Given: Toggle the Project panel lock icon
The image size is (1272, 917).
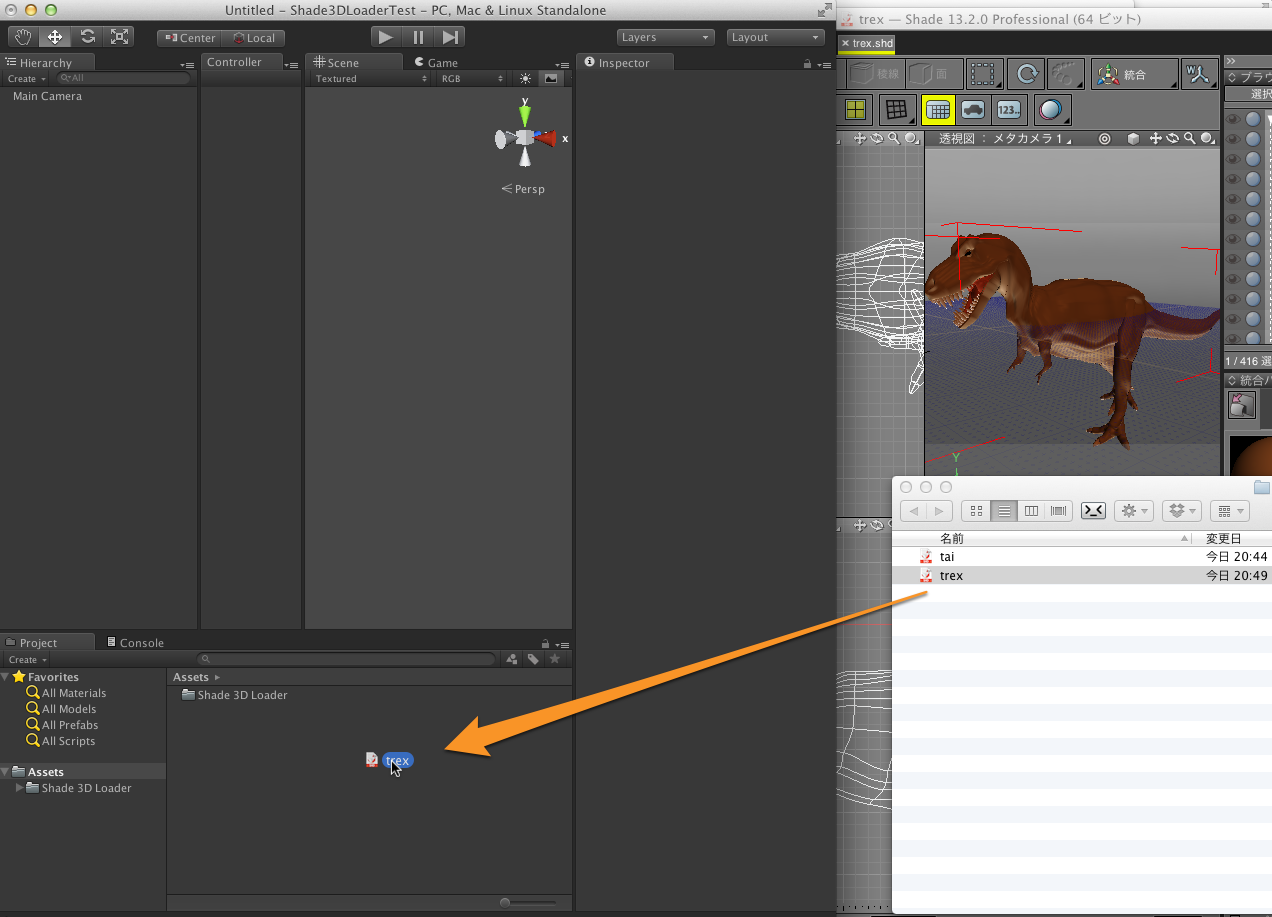Looking at the screenshot, I should click(x=545, y=644).
